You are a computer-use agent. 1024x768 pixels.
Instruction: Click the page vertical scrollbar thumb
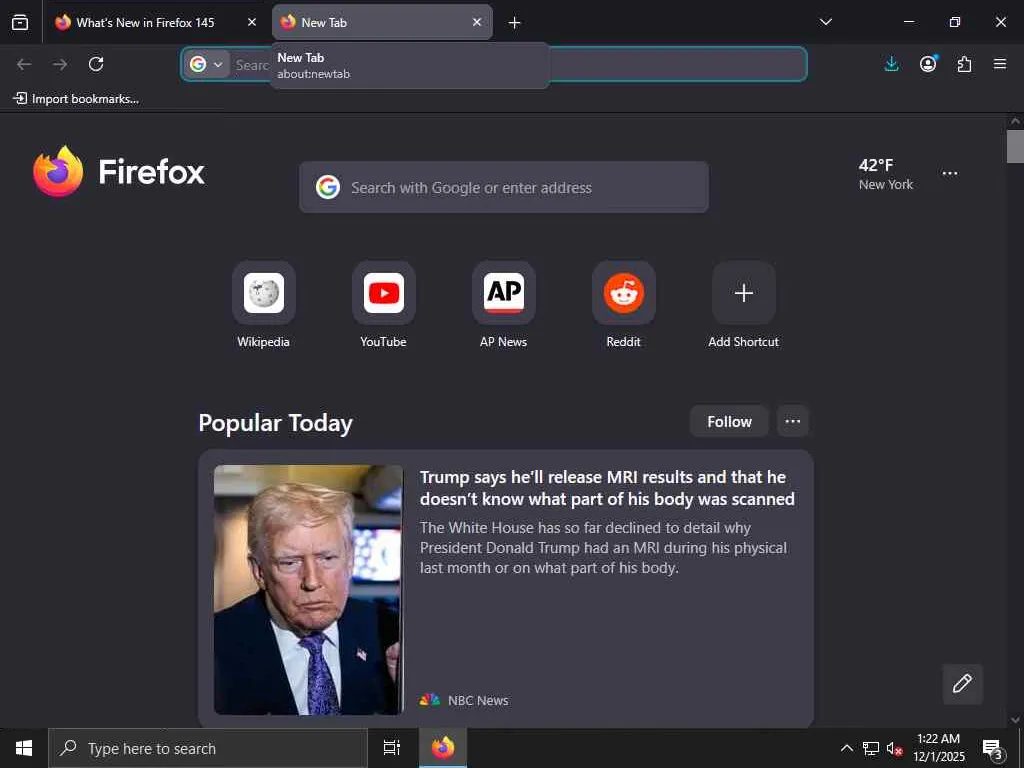pos(1015,146)
